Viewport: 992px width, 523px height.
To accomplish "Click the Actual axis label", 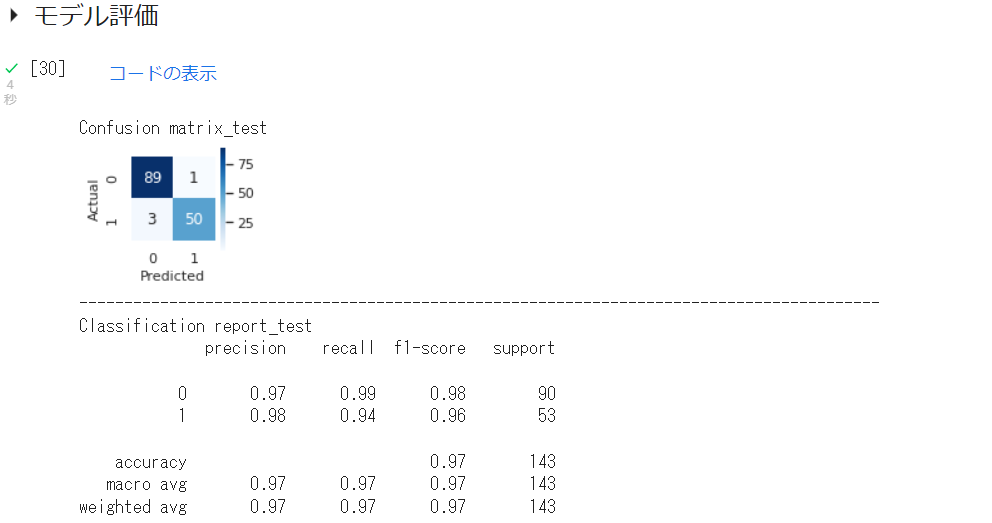I will pos(94,200).
